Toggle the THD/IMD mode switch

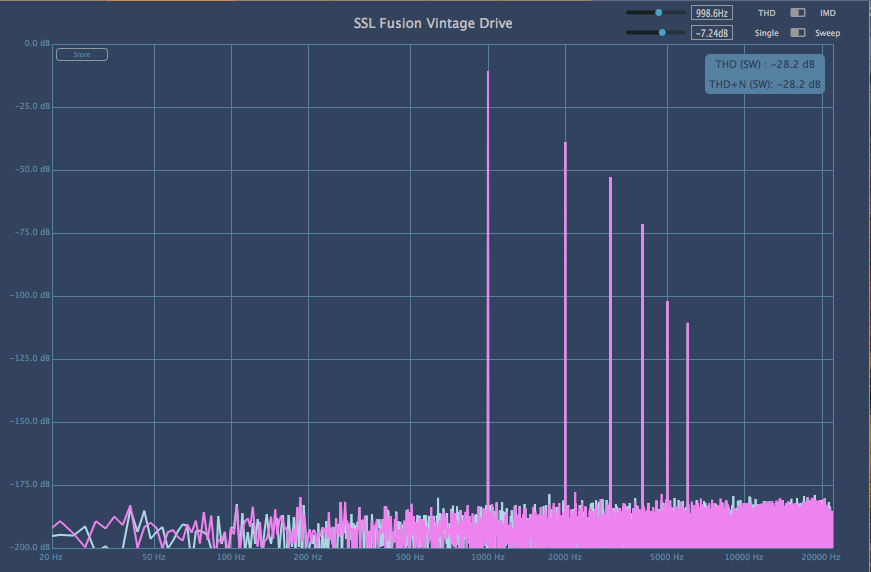point(798,12)
